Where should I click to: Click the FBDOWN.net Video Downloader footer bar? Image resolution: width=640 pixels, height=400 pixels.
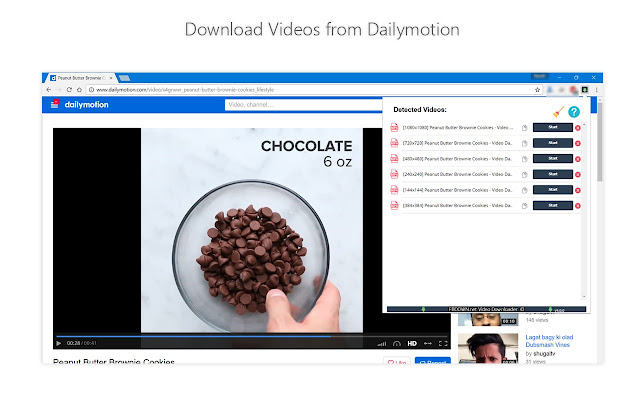pyautogui.click(x=486, y=309)
